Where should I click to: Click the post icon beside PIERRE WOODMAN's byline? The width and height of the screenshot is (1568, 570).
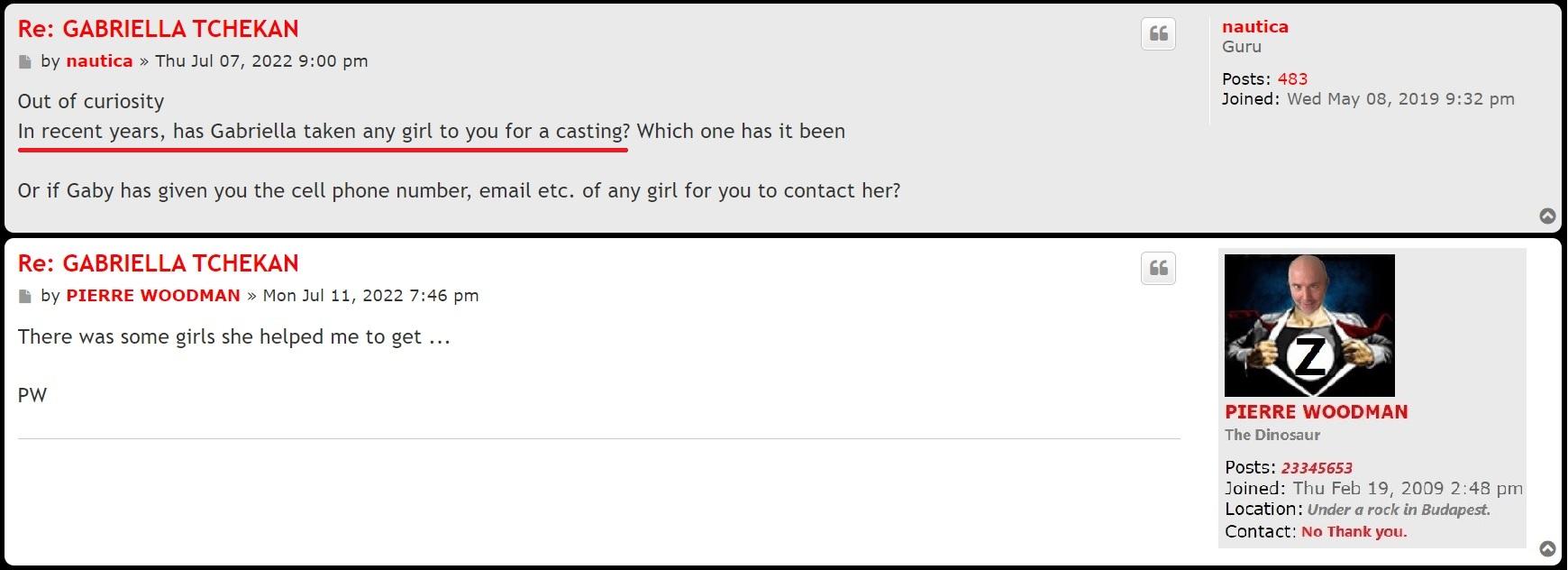(x=25, y=297)
